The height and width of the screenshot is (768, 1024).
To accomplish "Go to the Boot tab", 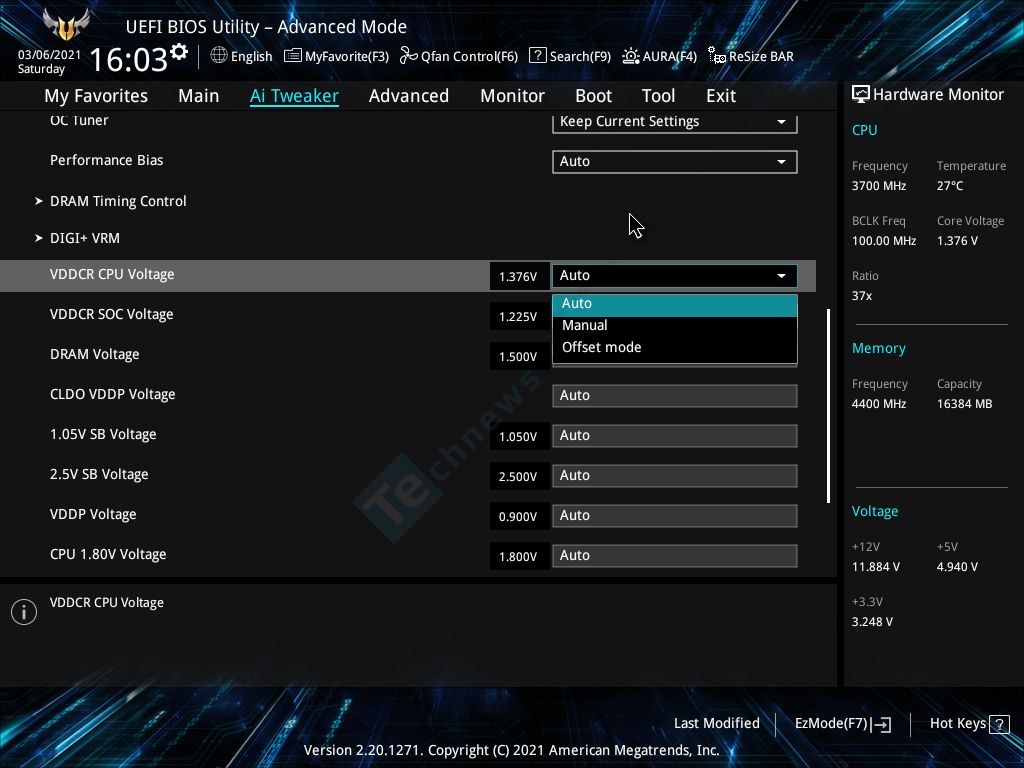I will point(594,96).
